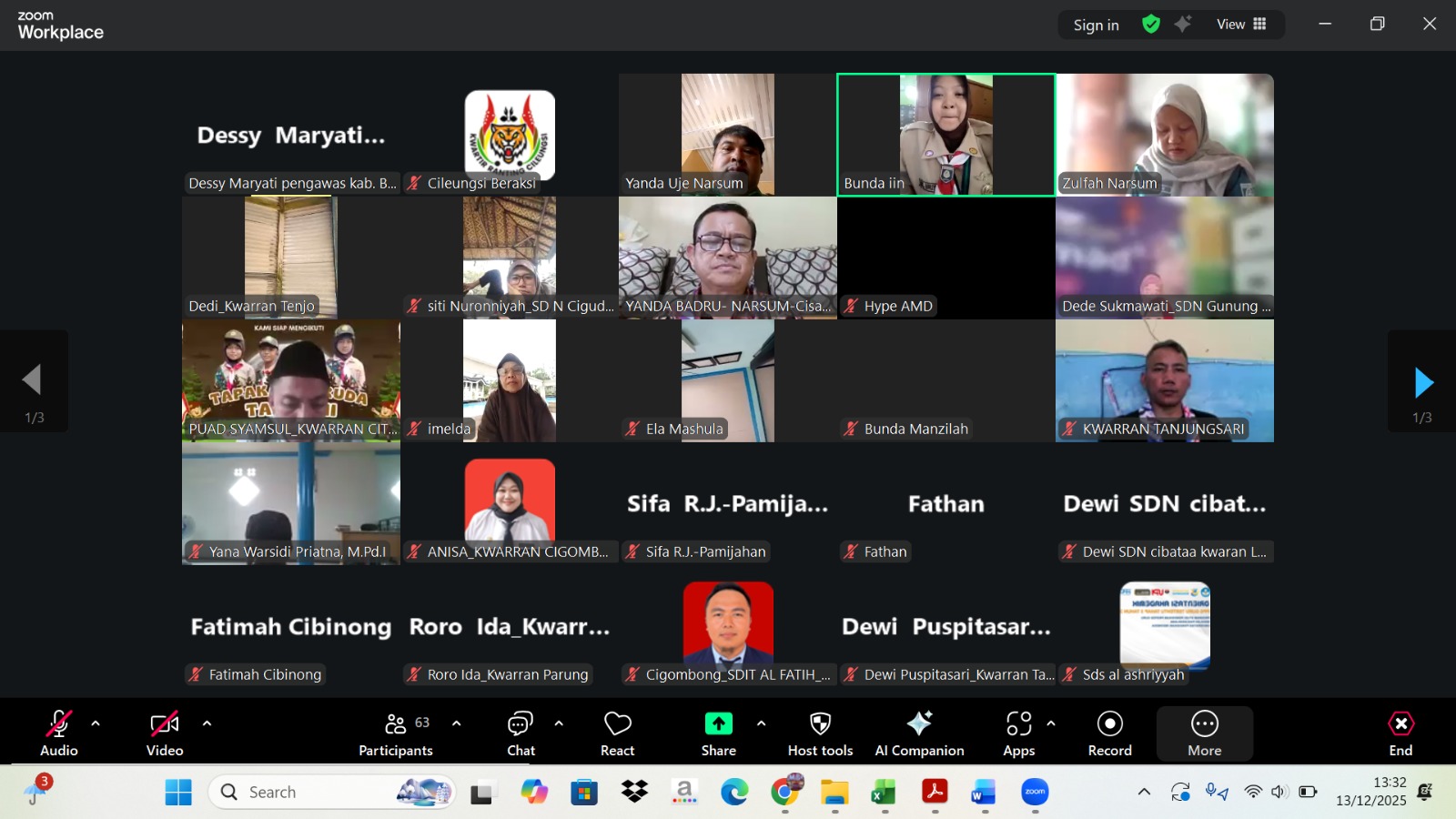Open Host tools
The width and height of the screenshot is (1456, 819).
818,733
